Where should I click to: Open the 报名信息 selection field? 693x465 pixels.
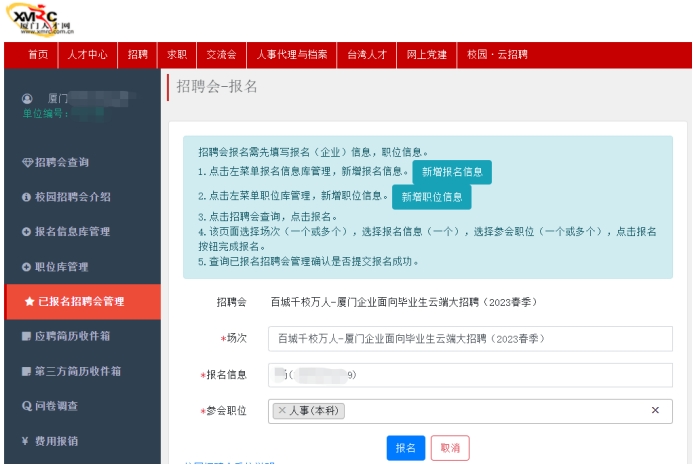point(470,375)
